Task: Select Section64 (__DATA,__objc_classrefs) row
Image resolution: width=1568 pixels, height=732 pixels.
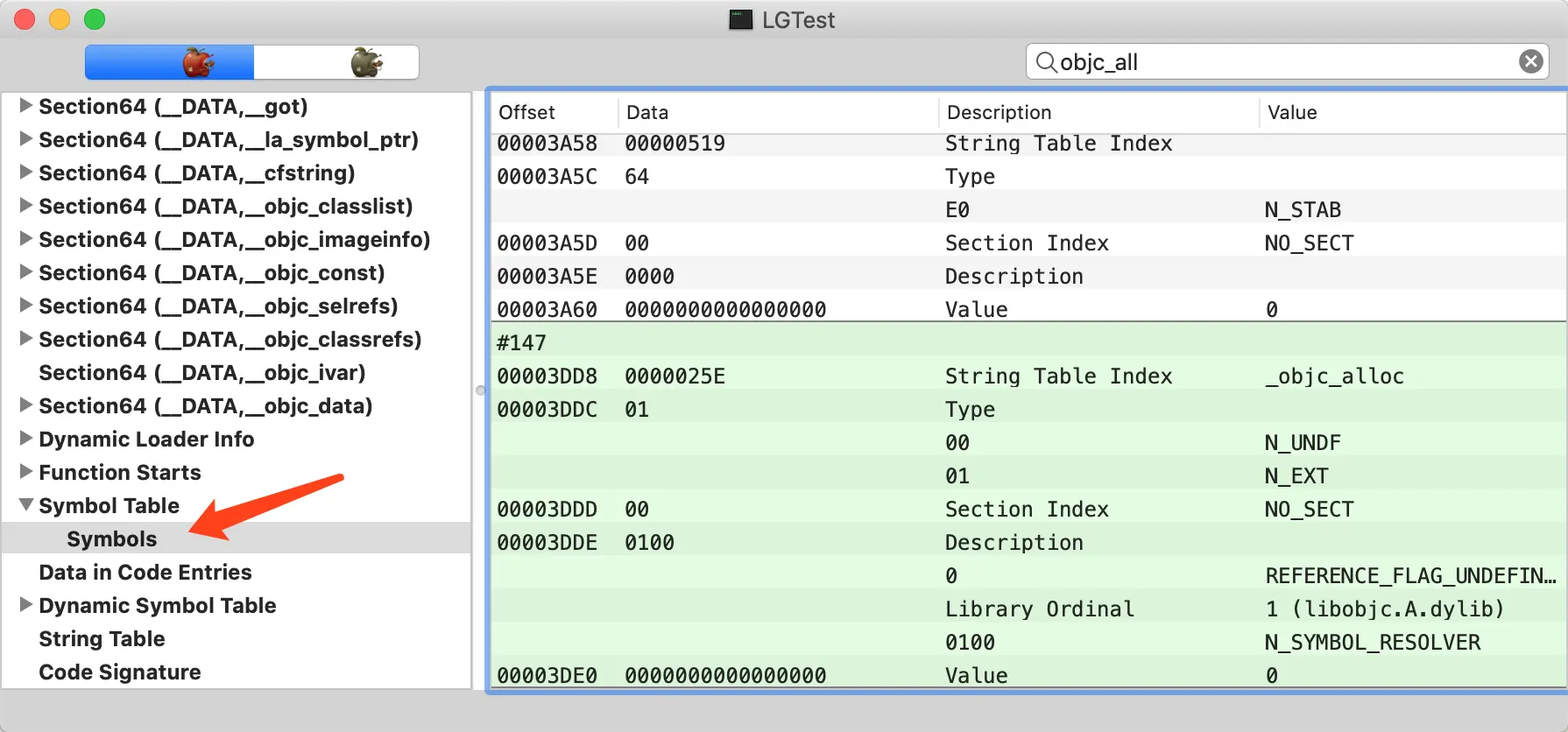Action: [230, 340]
